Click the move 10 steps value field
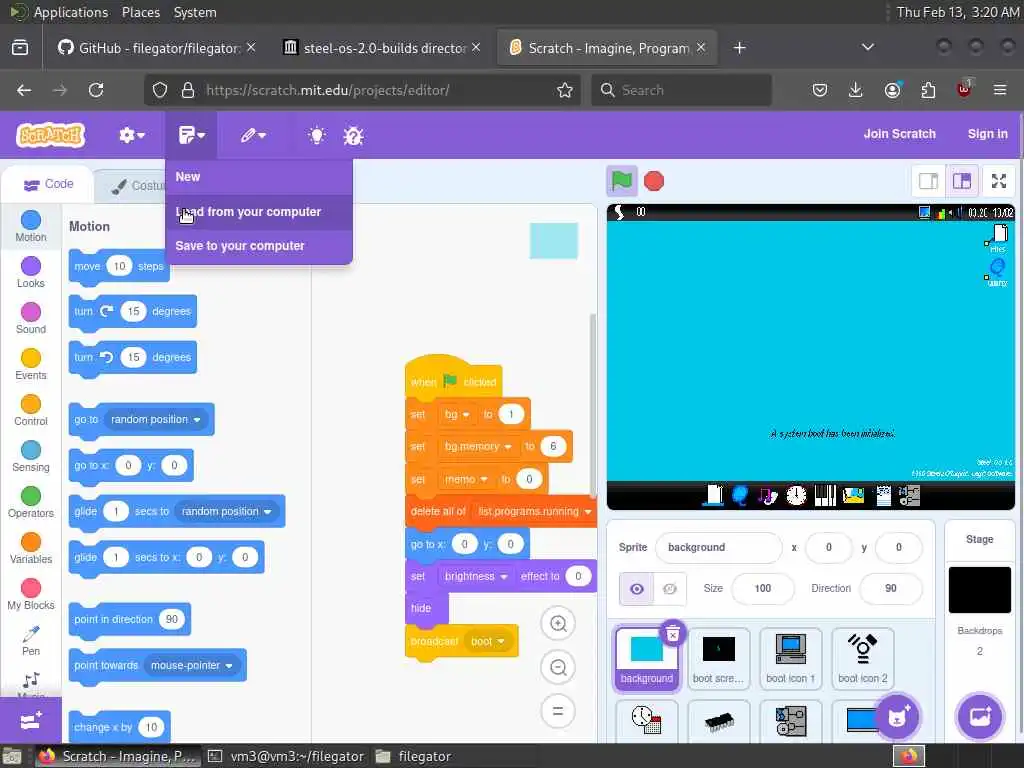The image size is (1024, 768). point(119,266)
